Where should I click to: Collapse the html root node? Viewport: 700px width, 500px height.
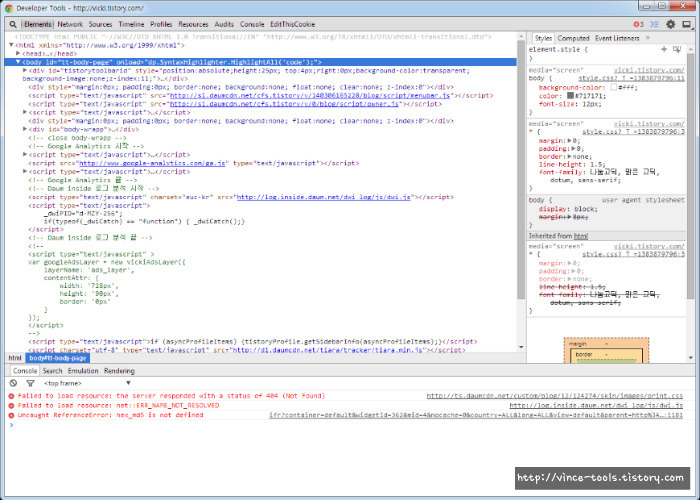[x=11, y=45]
